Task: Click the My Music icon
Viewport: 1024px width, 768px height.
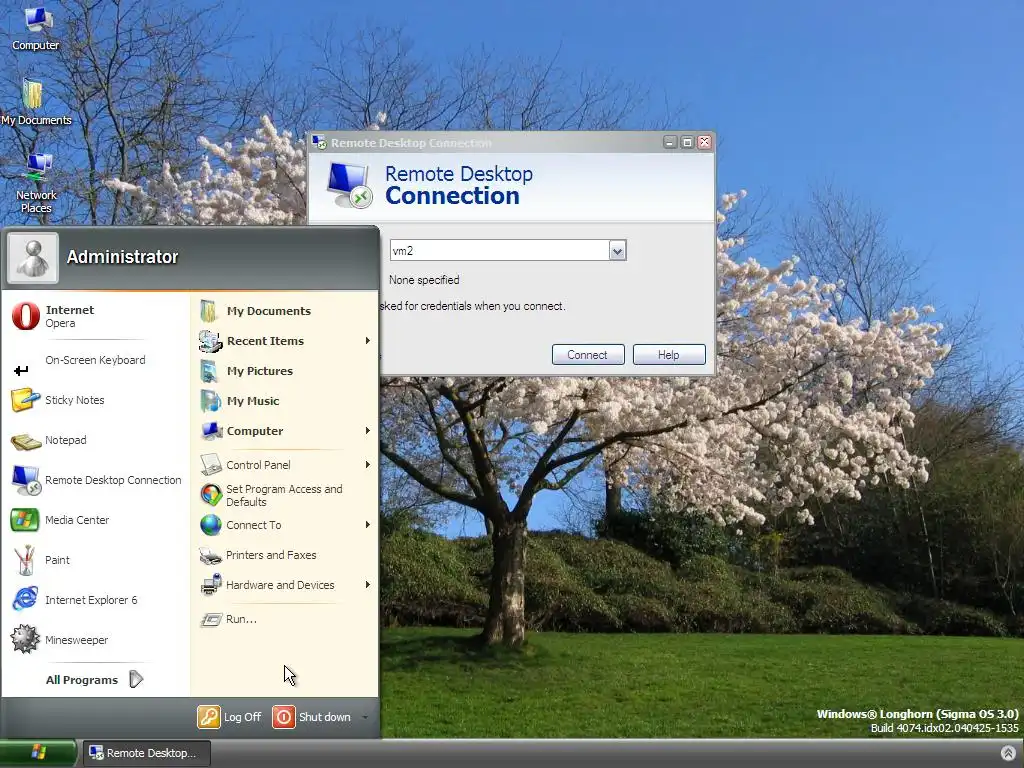Action: click(210, 401)
